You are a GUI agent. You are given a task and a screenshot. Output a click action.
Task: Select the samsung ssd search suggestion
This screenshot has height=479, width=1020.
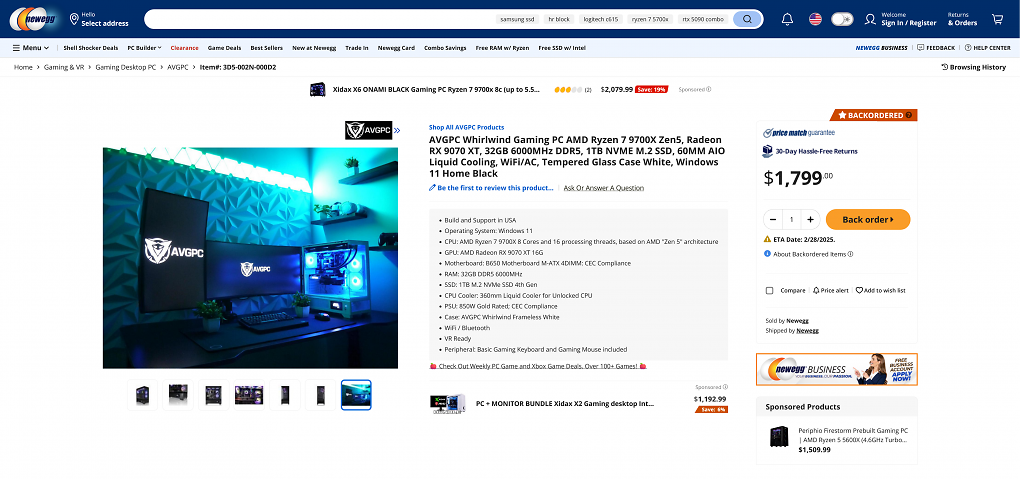coord(517,20)
